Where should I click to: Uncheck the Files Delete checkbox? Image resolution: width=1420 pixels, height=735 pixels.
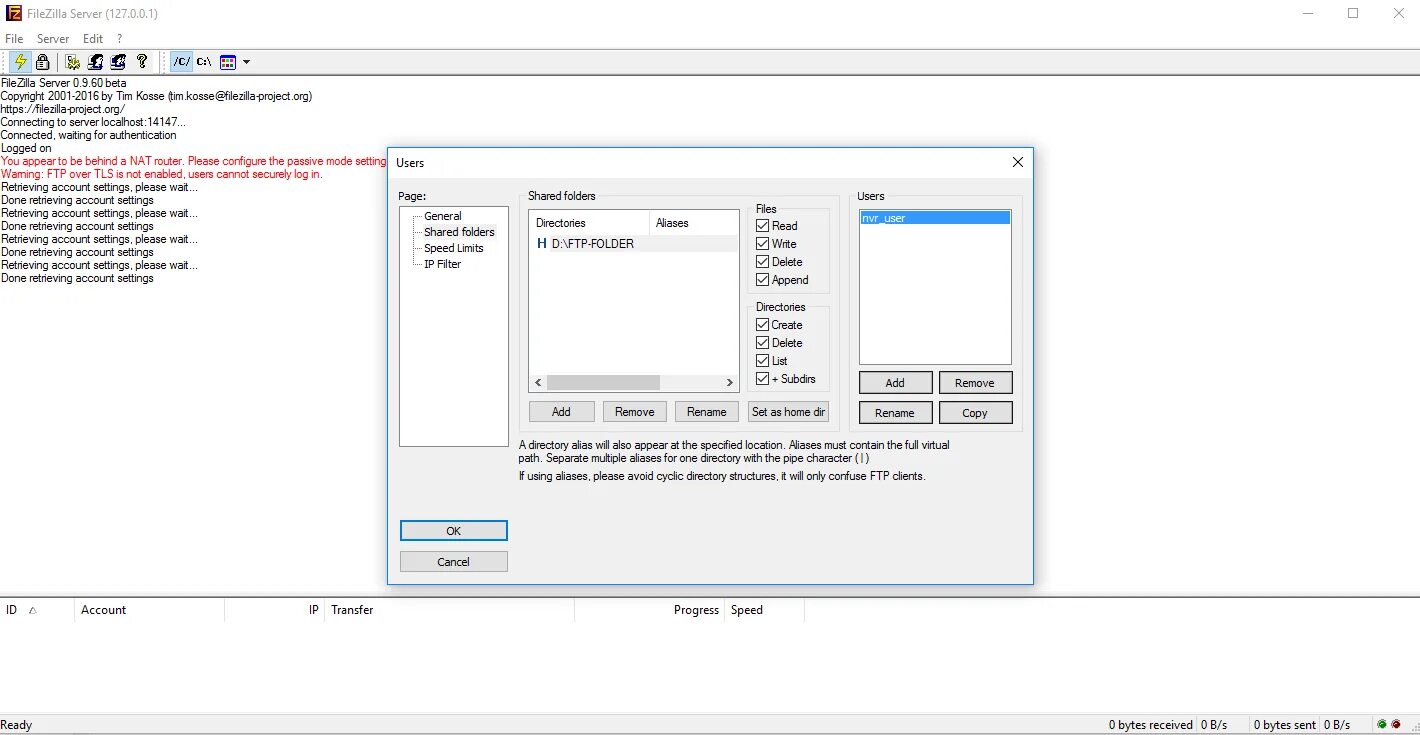coord(763,262)
